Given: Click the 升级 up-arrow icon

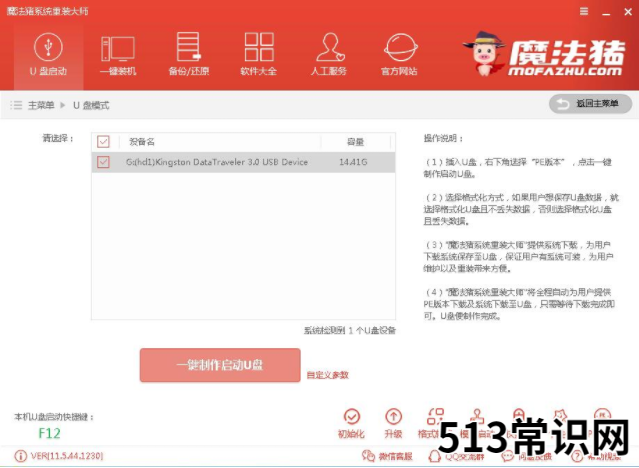Looking at the screenshot, I should 393,417.
